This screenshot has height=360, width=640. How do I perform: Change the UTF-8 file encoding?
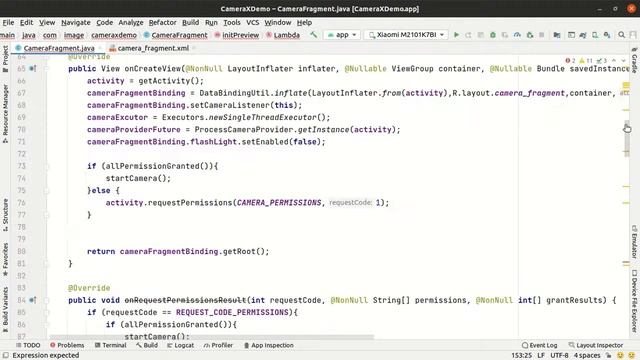tap(559, 355)
